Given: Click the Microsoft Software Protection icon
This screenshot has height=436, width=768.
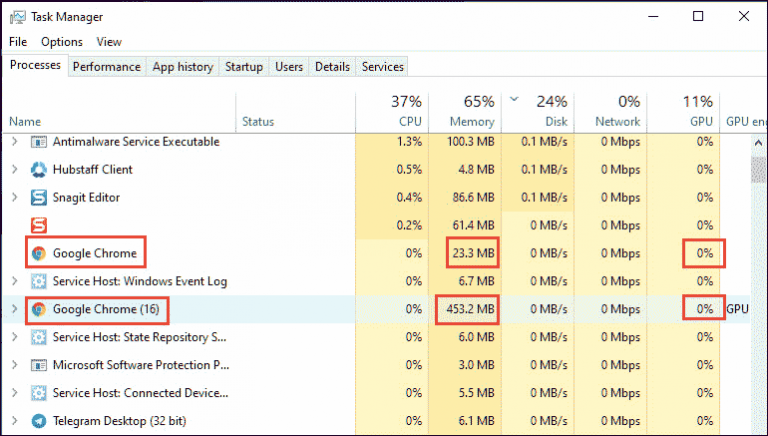Looking at the screenshot, I should click(39, 365).
